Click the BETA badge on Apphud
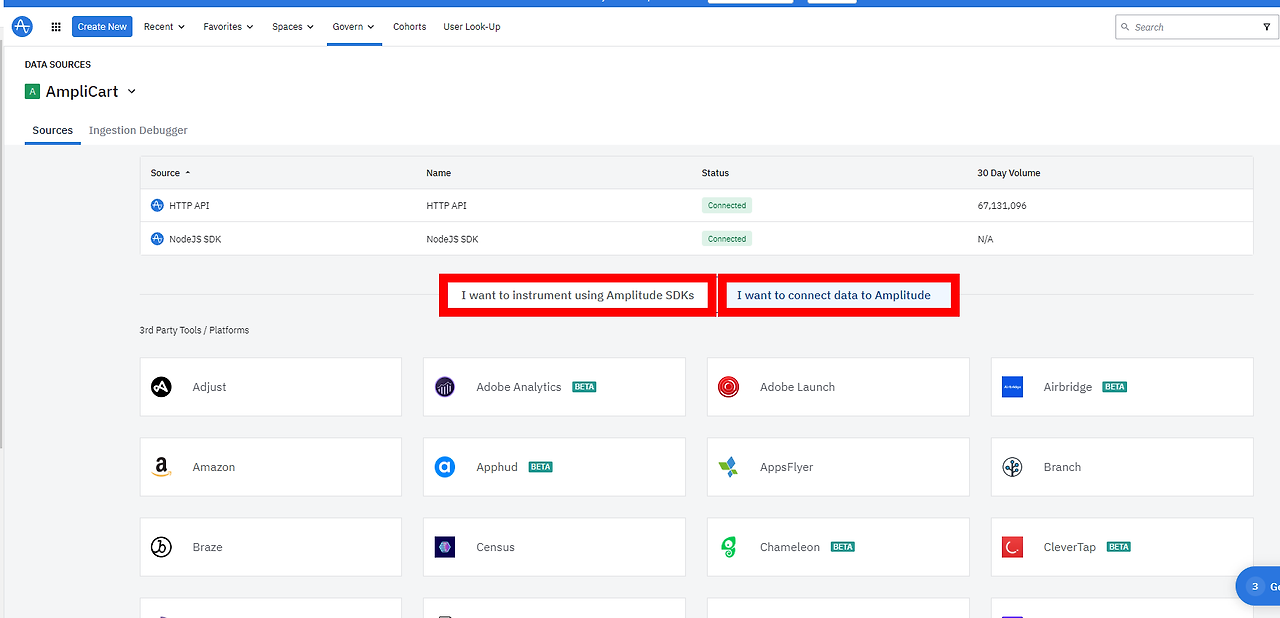Viewport: 1280px width, 618px height. click(541, 467)
